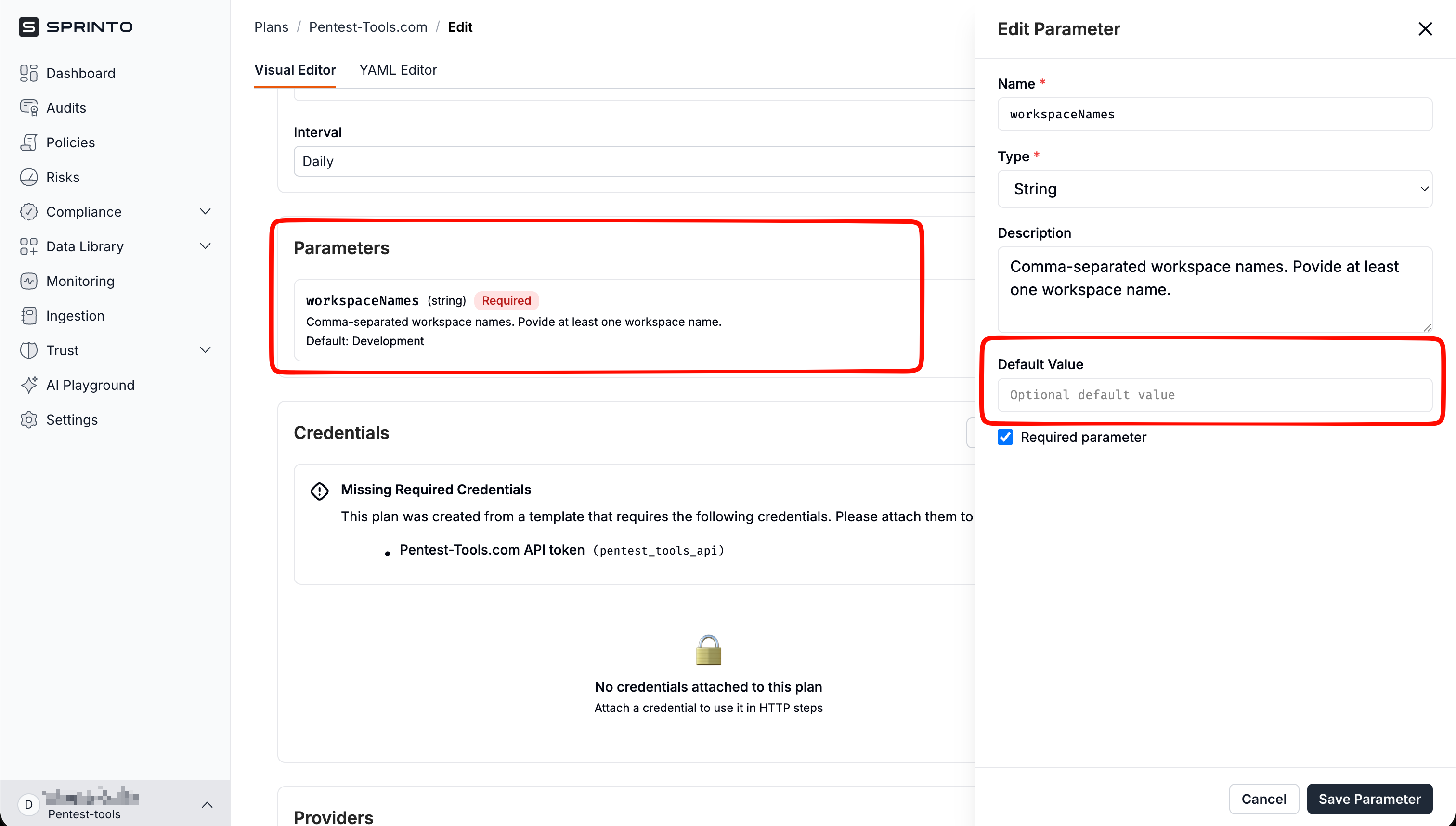The width and height of the screenshot is (1456, 826).
Task: Open AI Playground from the sidebar
Action: [90, 385]
